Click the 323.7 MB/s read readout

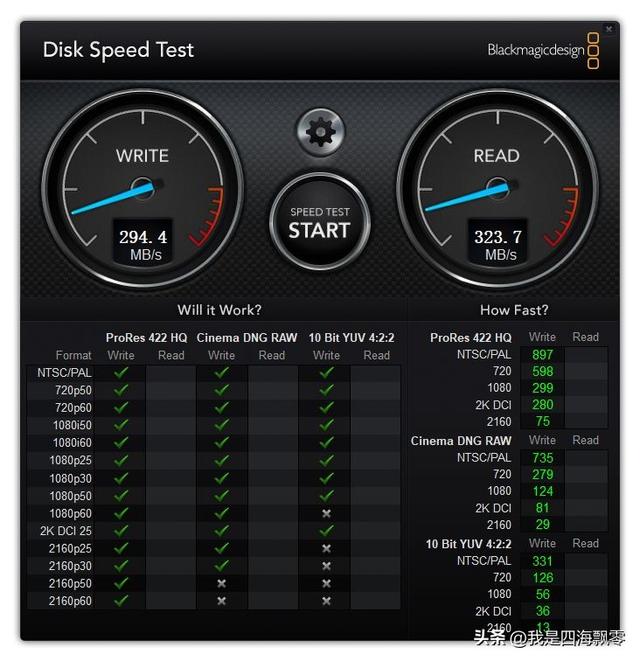(x=498, y=244)
